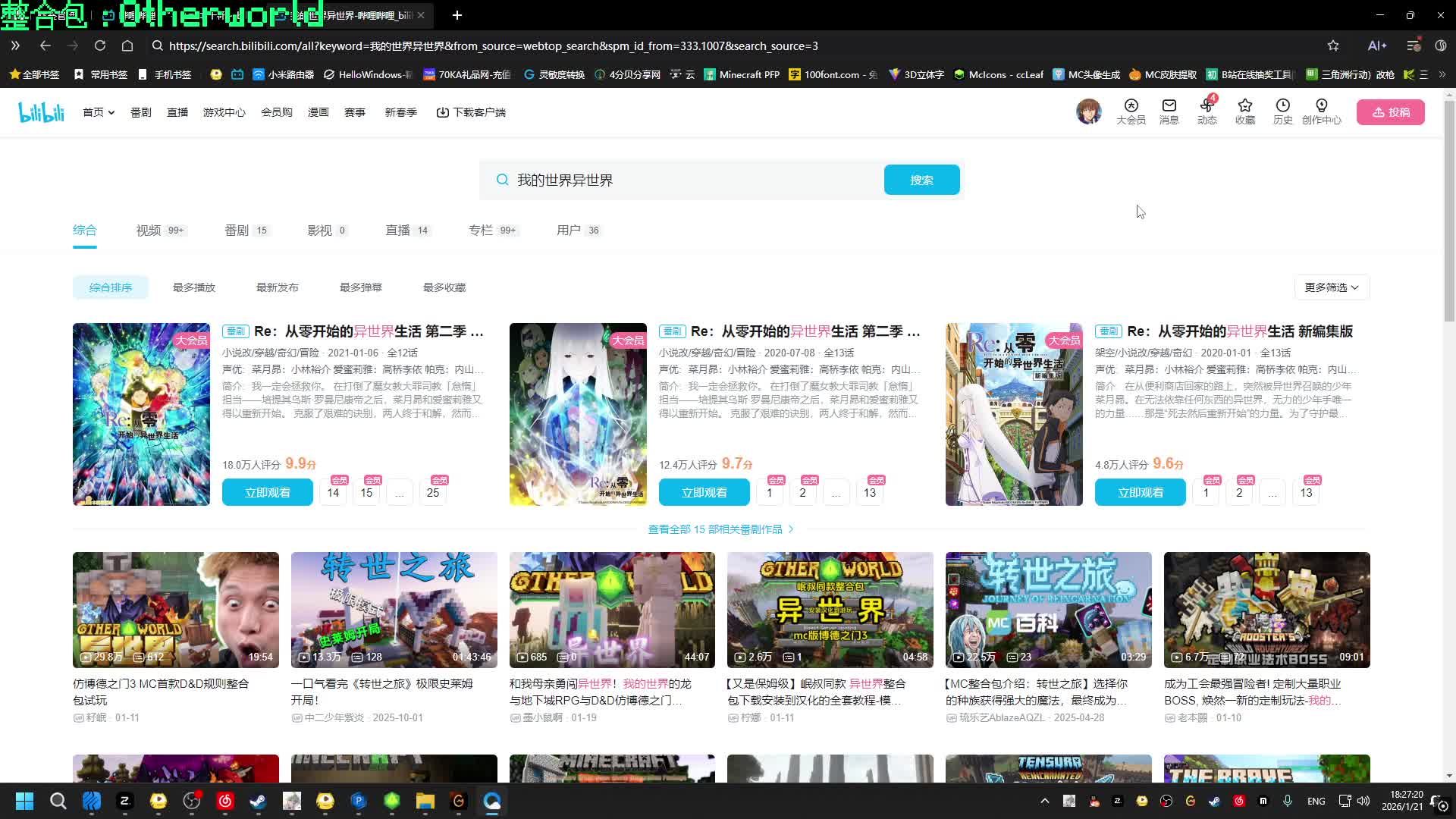The image size is (1456, 819).
Task: Click the user avatar in header
Action: tap(1088, 111)
